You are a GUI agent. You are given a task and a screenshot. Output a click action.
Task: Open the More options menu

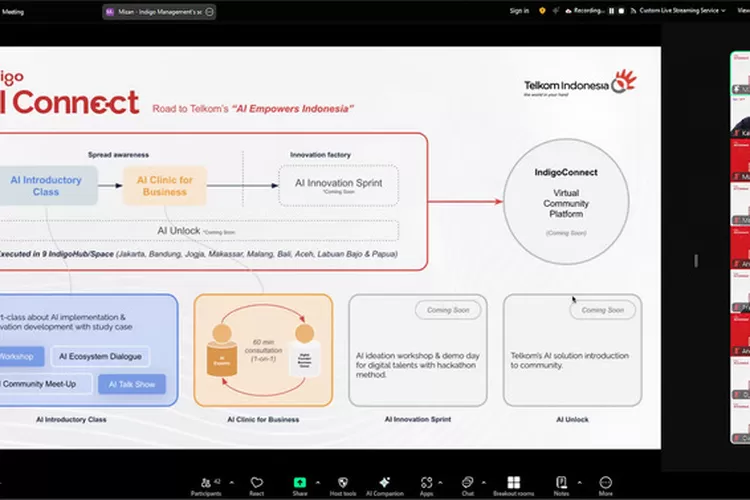605,484
